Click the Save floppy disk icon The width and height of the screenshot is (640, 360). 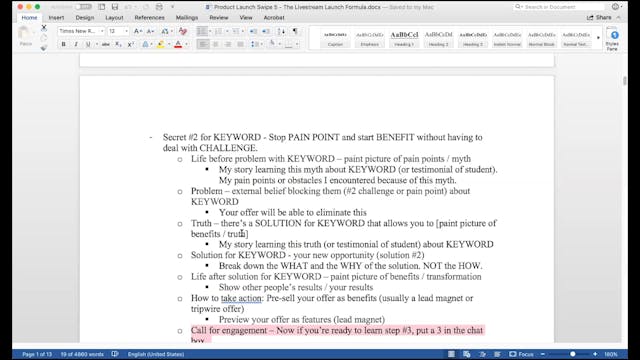[115, 7]
